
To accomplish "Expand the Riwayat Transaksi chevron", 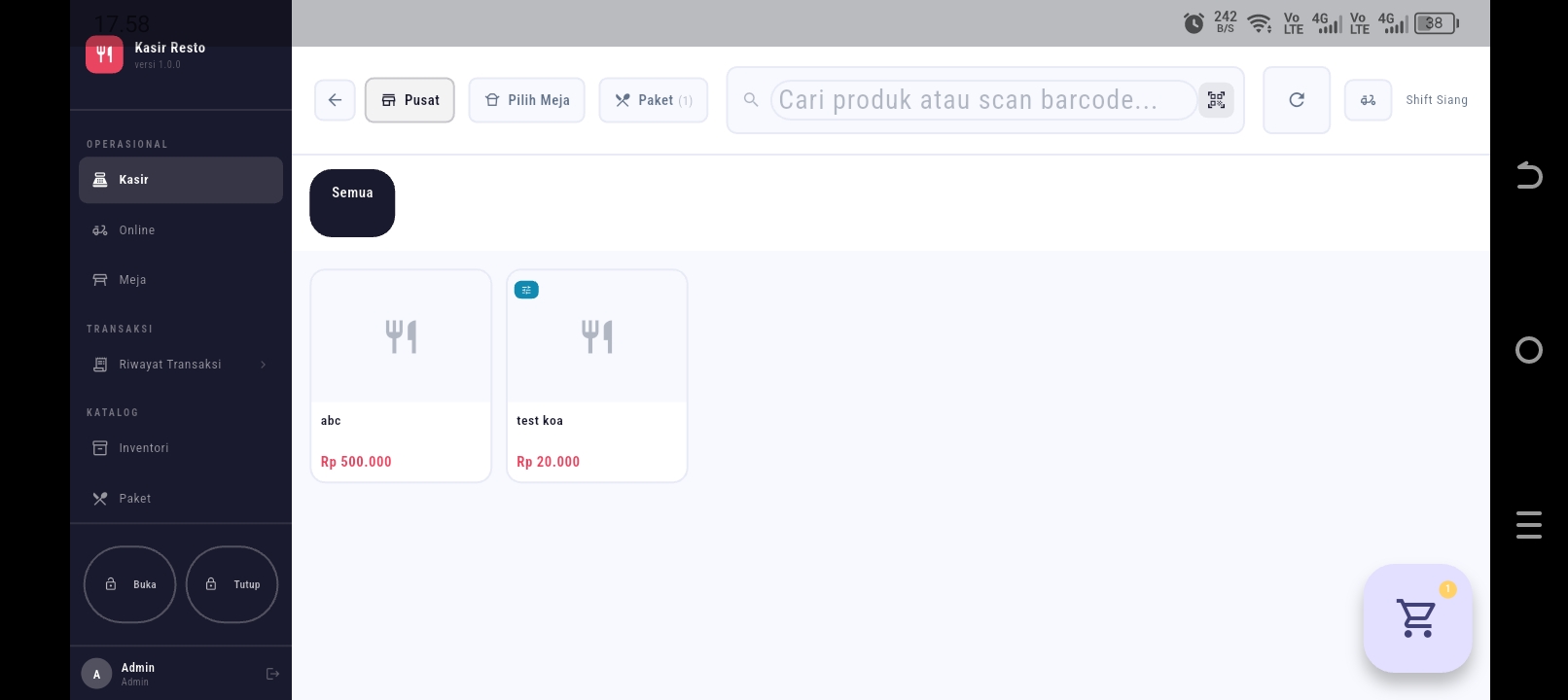I will click(x=264, y=365).
